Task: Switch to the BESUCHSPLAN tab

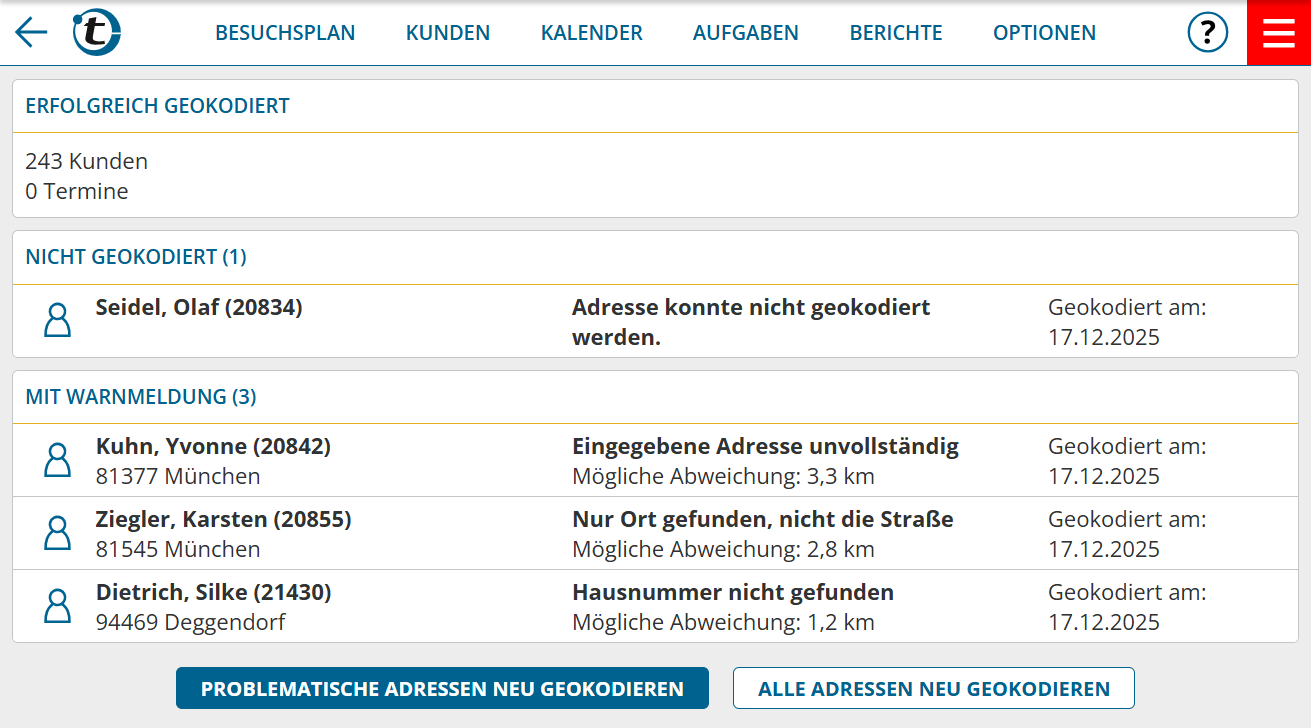Action: (285, 32)
